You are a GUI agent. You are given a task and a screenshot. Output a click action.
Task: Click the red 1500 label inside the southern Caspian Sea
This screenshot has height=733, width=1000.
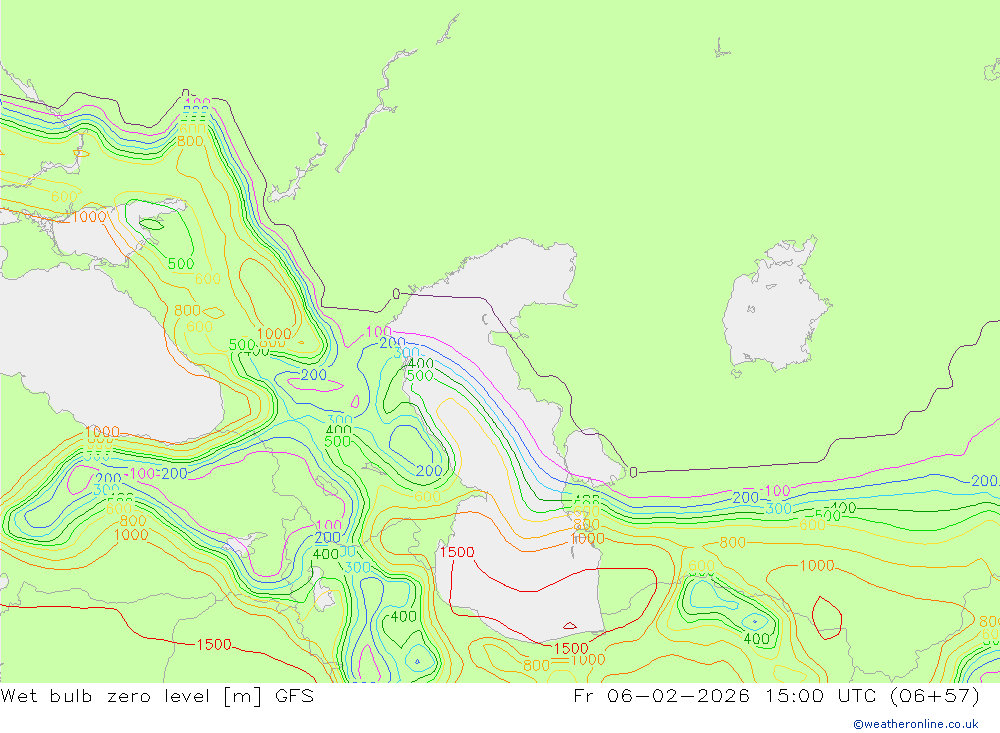click(457, 552)
